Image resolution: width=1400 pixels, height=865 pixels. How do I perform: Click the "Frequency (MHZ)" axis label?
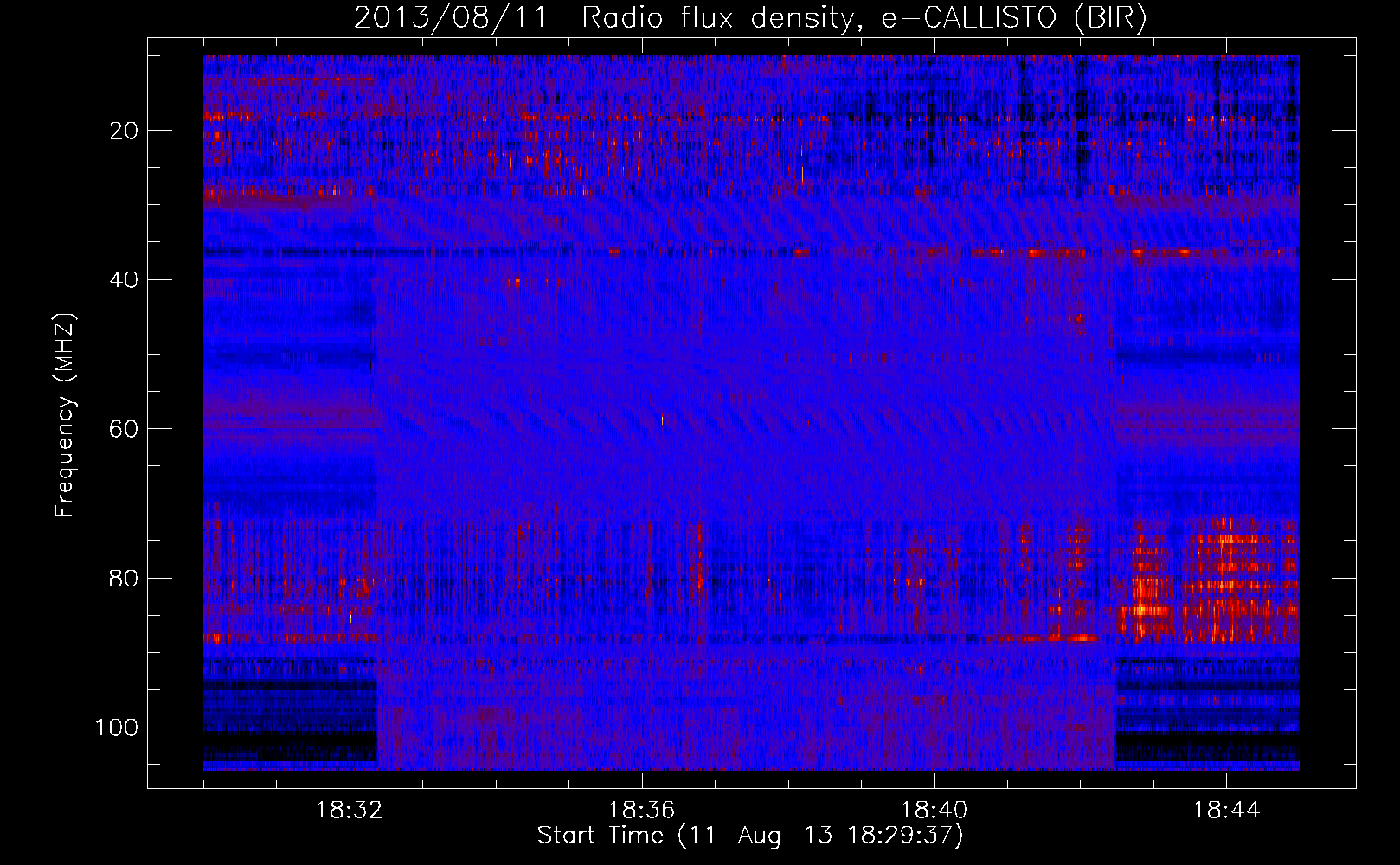pos(65,414)
